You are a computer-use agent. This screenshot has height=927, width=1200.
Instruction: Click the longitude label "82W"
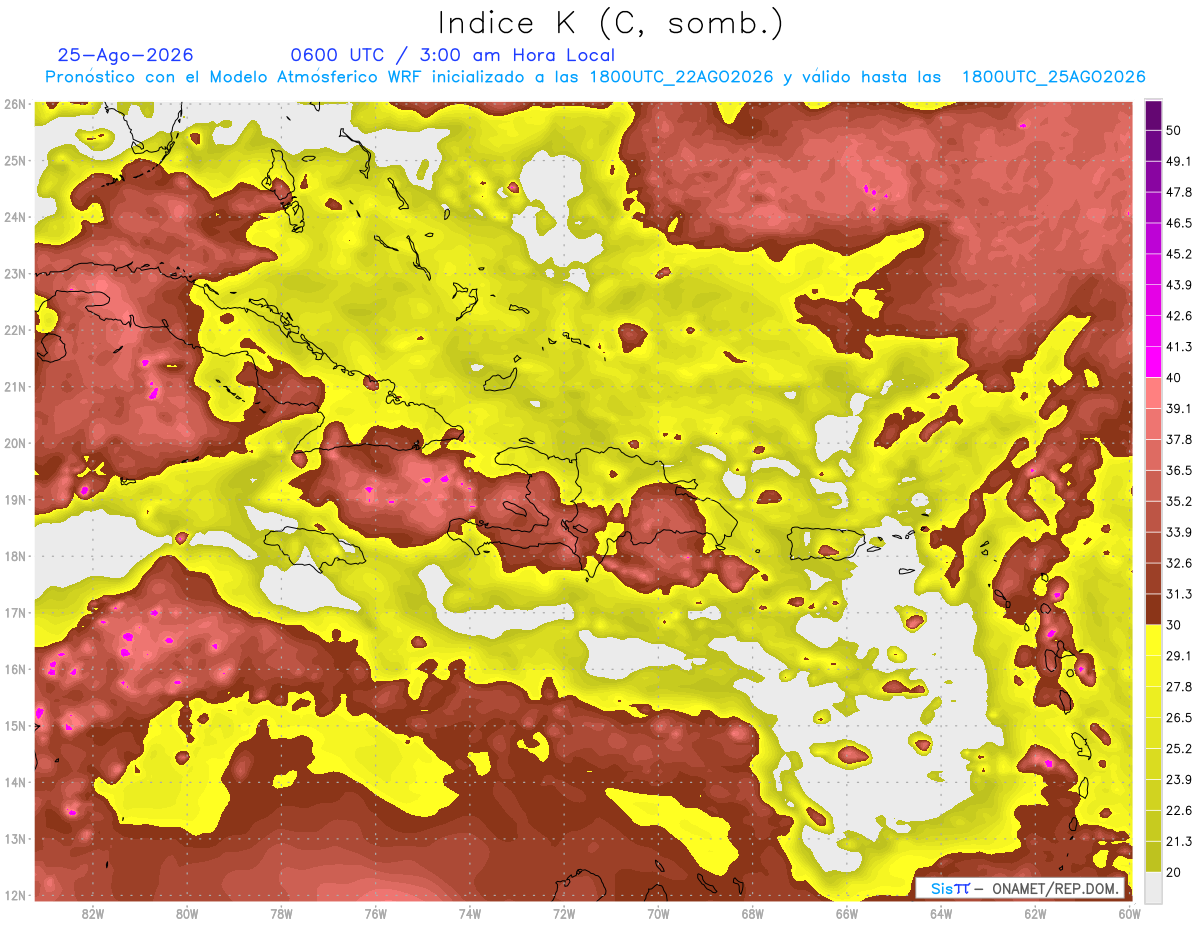tap(93, 913)
